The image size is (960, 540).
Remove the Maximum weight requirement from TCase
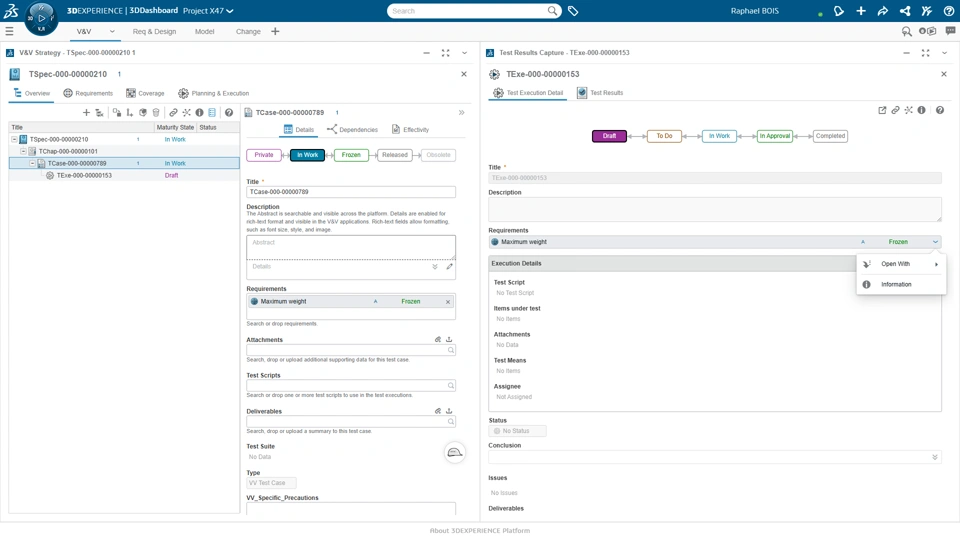(x=448, y=302)
